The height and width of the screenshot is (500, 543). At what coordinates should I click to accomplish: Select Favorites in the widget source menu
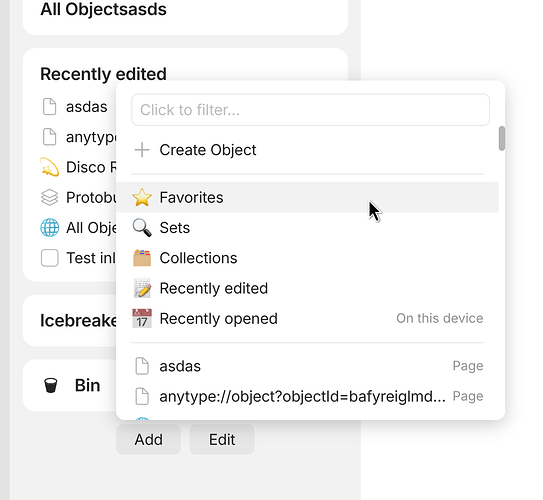(308, 197)
